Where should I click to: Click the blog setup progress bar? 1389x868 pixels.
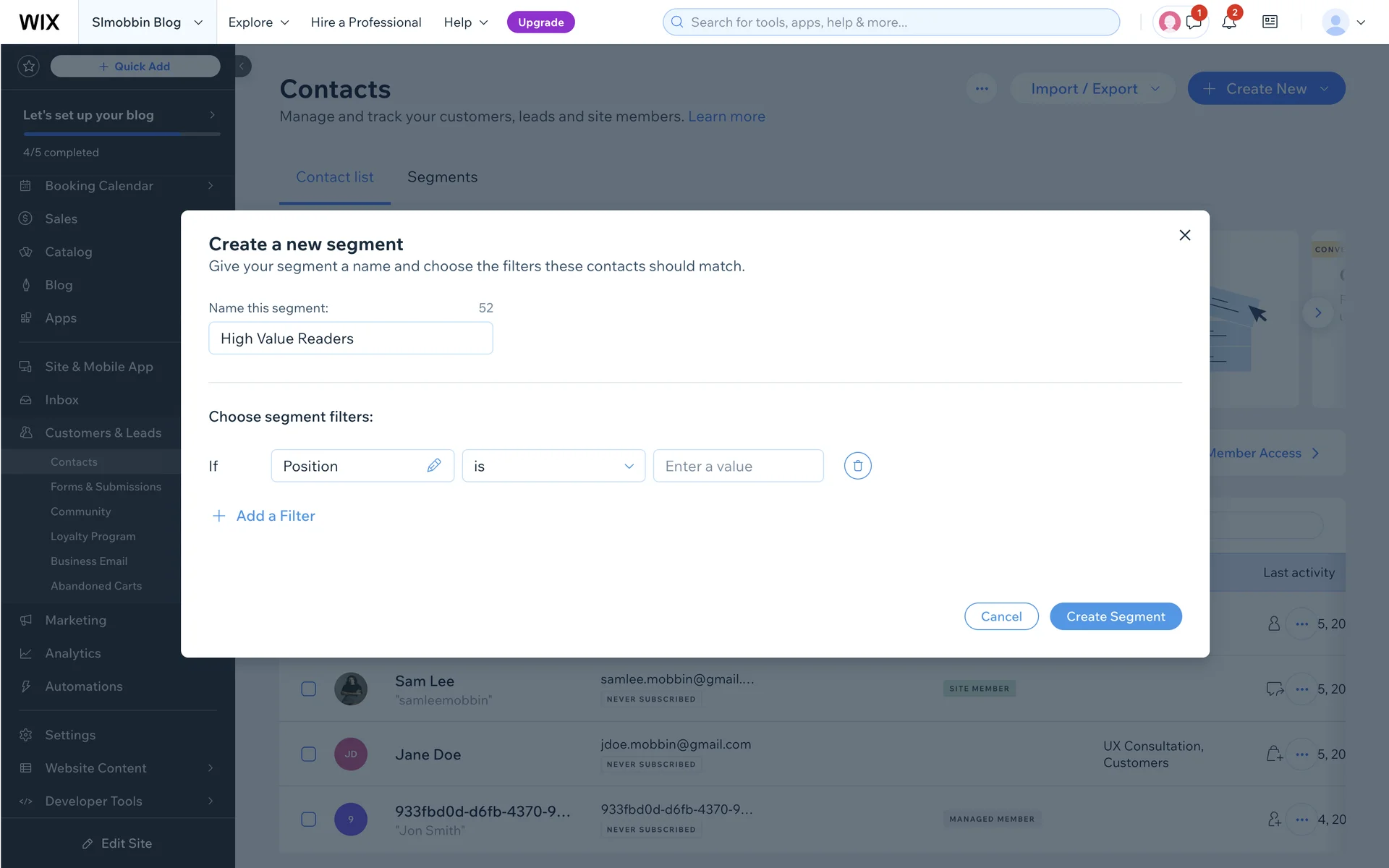(122, 134)
